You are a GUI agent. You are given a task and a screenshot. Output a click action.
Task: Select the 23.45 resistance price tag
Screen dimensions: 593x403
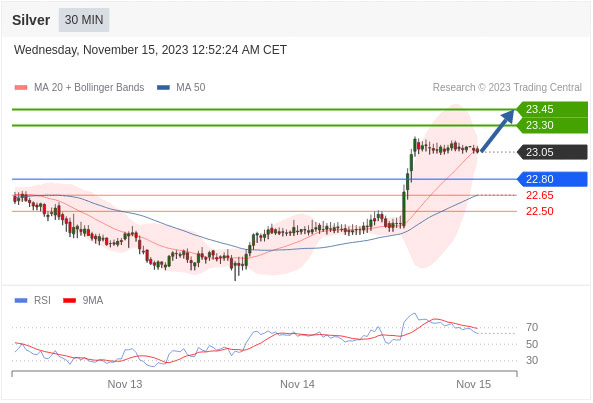click(x=552, y=109)
